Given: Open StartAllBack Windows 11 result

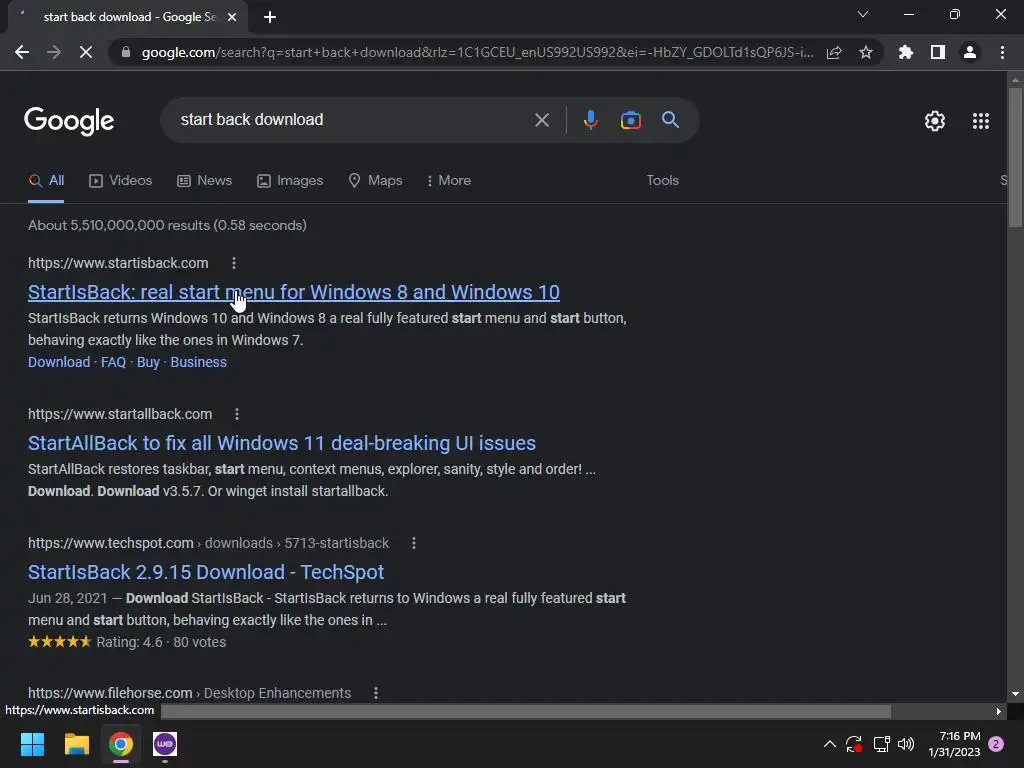Looking at the screenshot, I should click(x=281, y=443).
